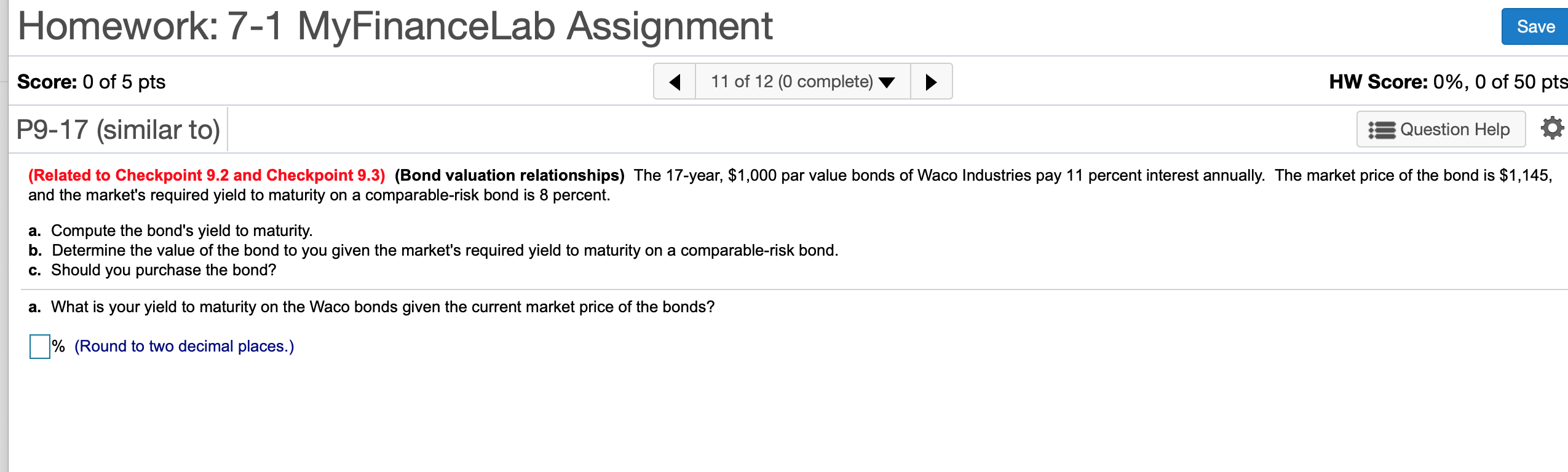Click the Homework assignment title
This screenshot has width=1568, height=472.
click(394, 26)
